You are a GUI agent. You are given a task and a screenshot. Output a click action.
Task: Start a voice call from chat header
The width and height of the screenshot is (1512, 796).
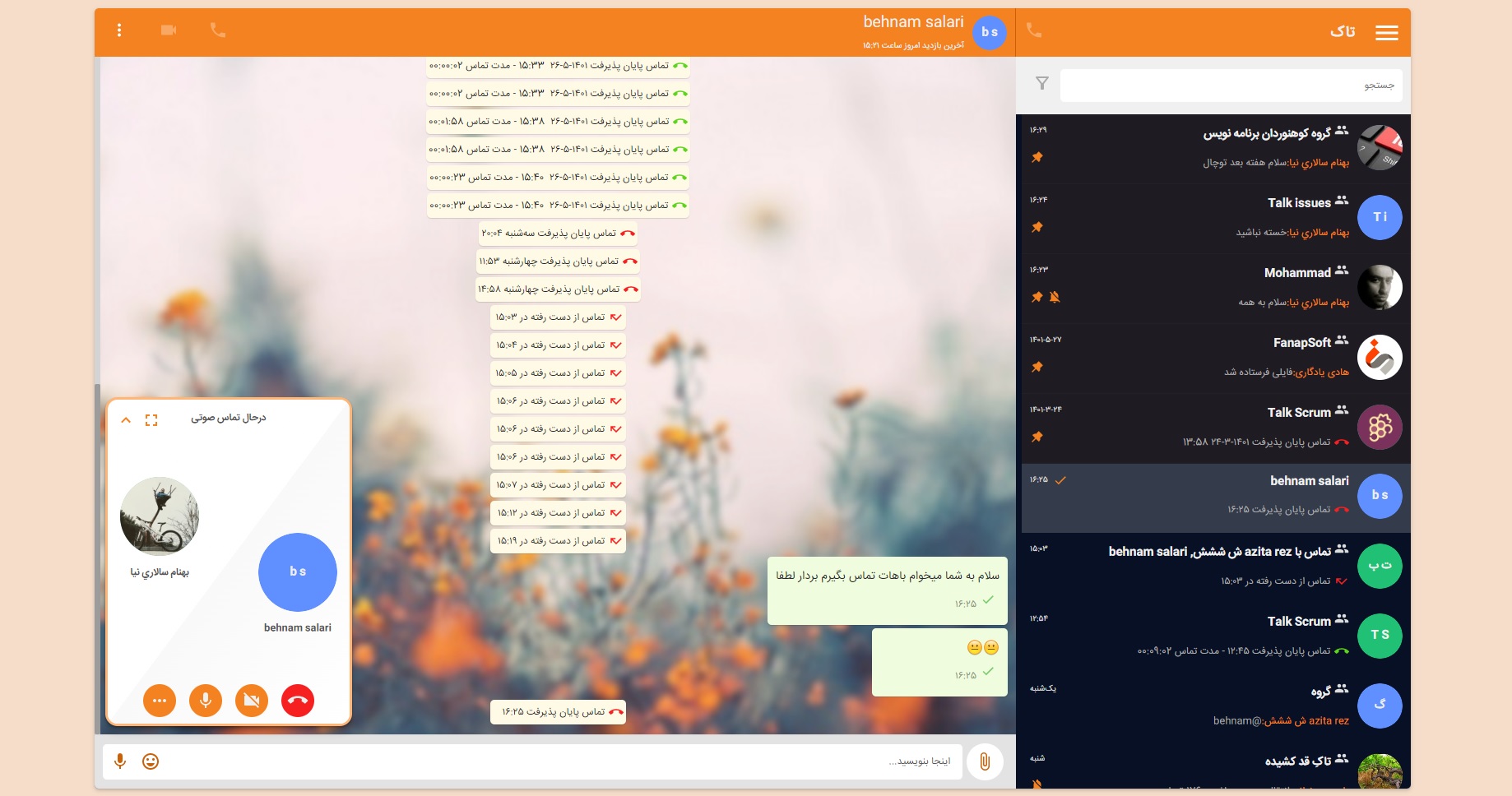pyautogui.click(x=217, y=30)
